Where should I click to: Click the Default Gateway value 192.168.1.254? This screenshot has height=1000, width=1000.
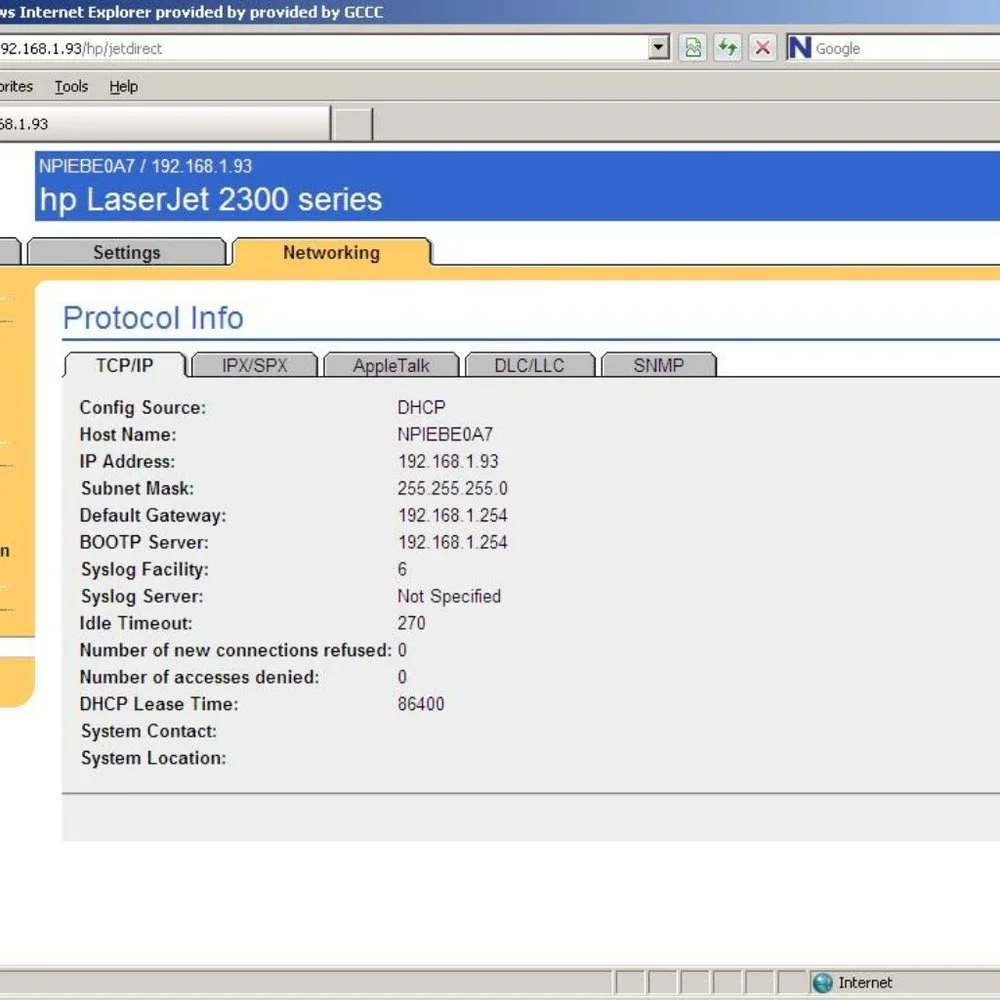point(453,515)
